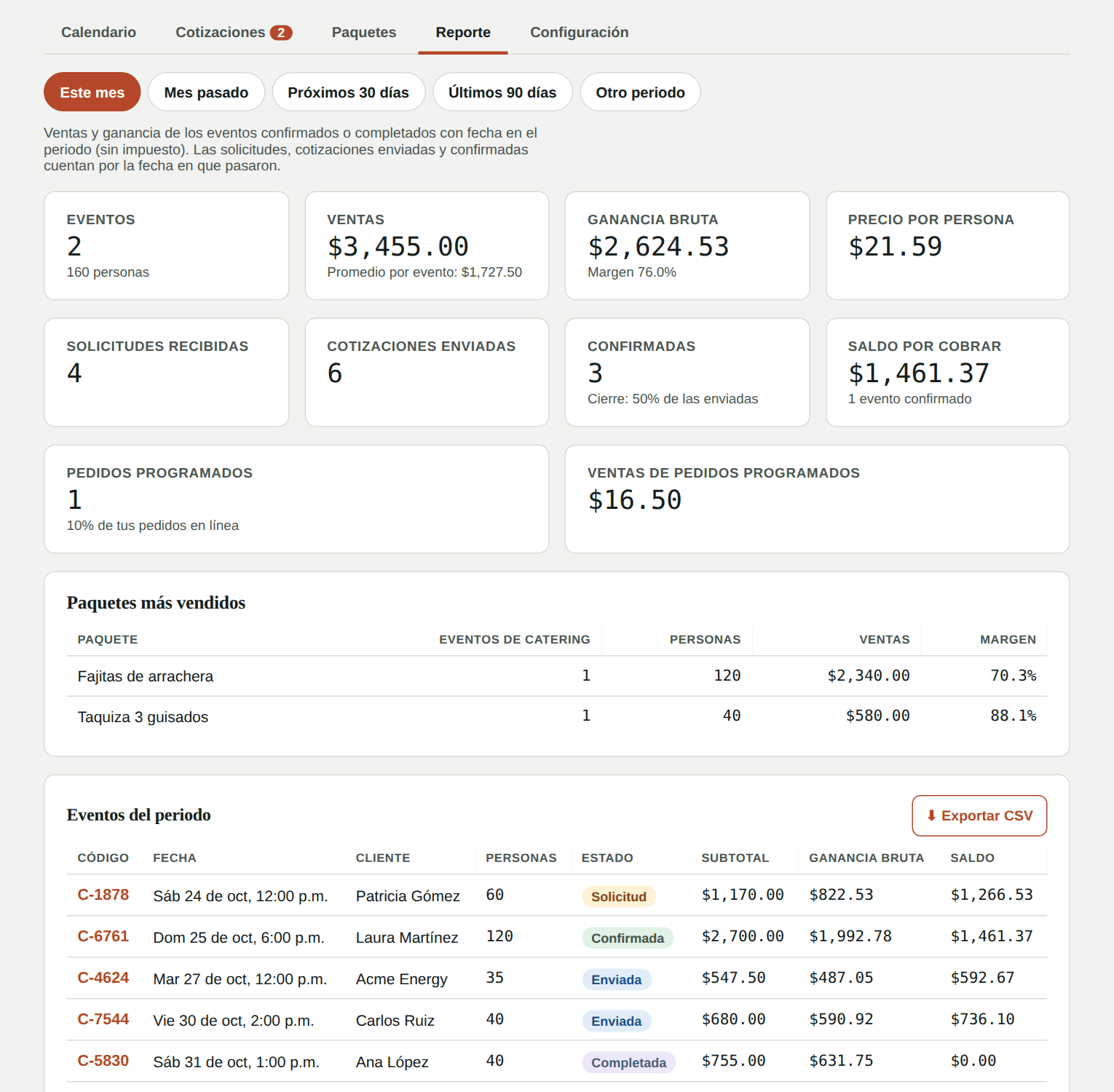Click the 'Confirmada' status badge

tap(628, 938)
